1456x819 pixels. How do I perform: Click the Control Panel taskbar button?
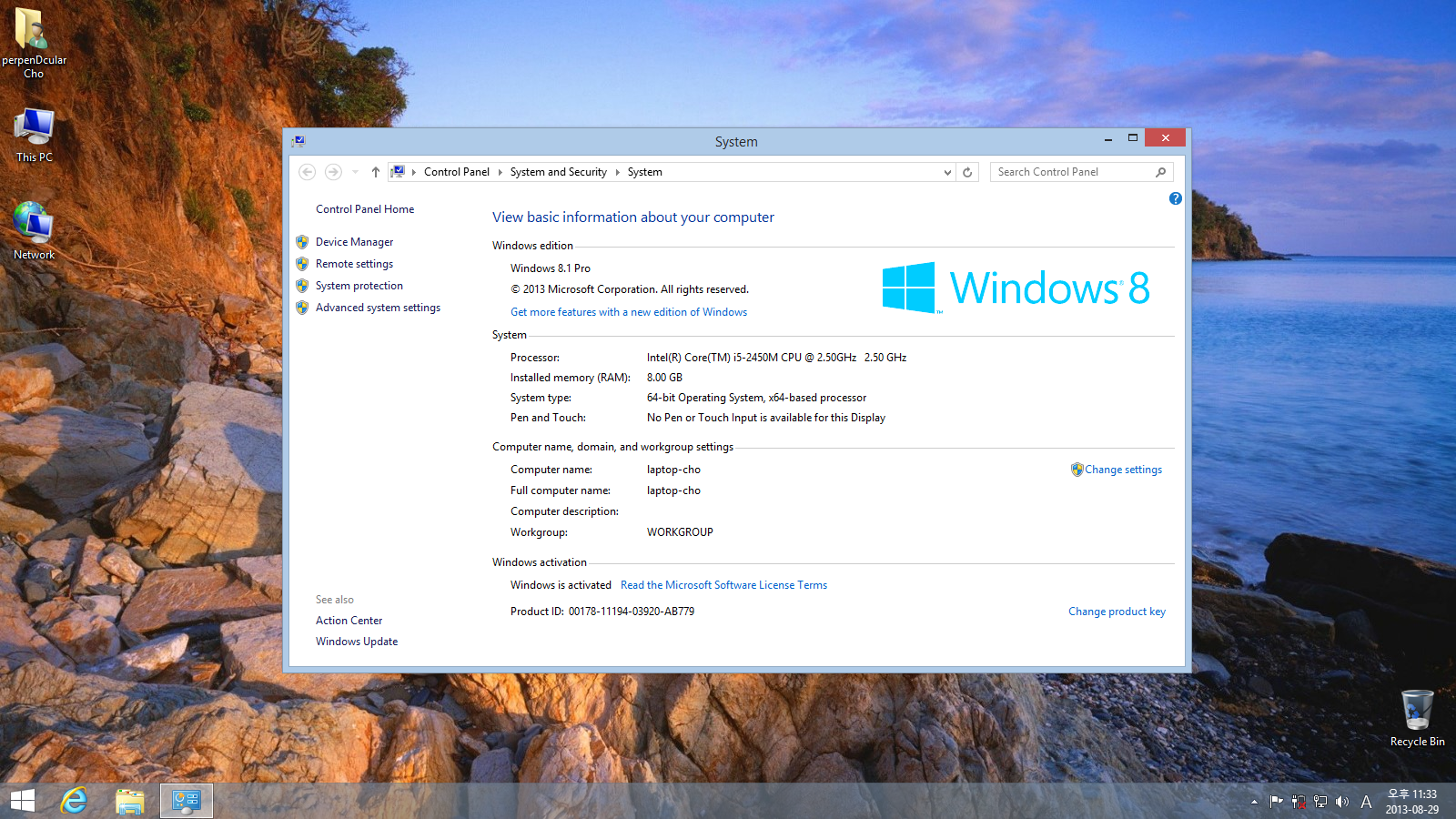[187, 801]
